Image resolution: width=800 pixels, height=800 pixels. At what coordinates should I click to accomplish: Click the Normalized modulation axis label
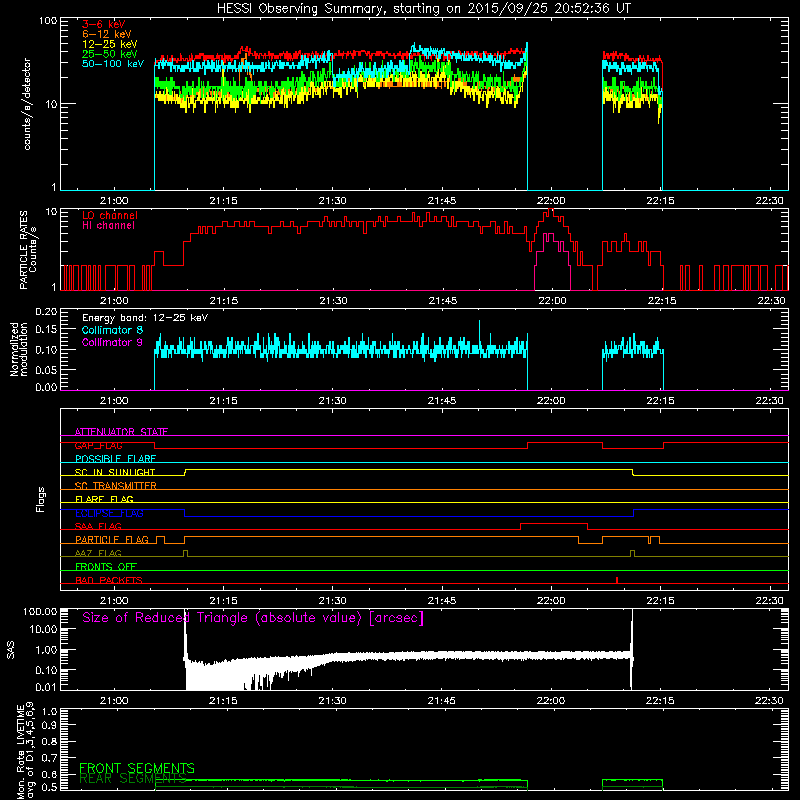coord(18,349)
